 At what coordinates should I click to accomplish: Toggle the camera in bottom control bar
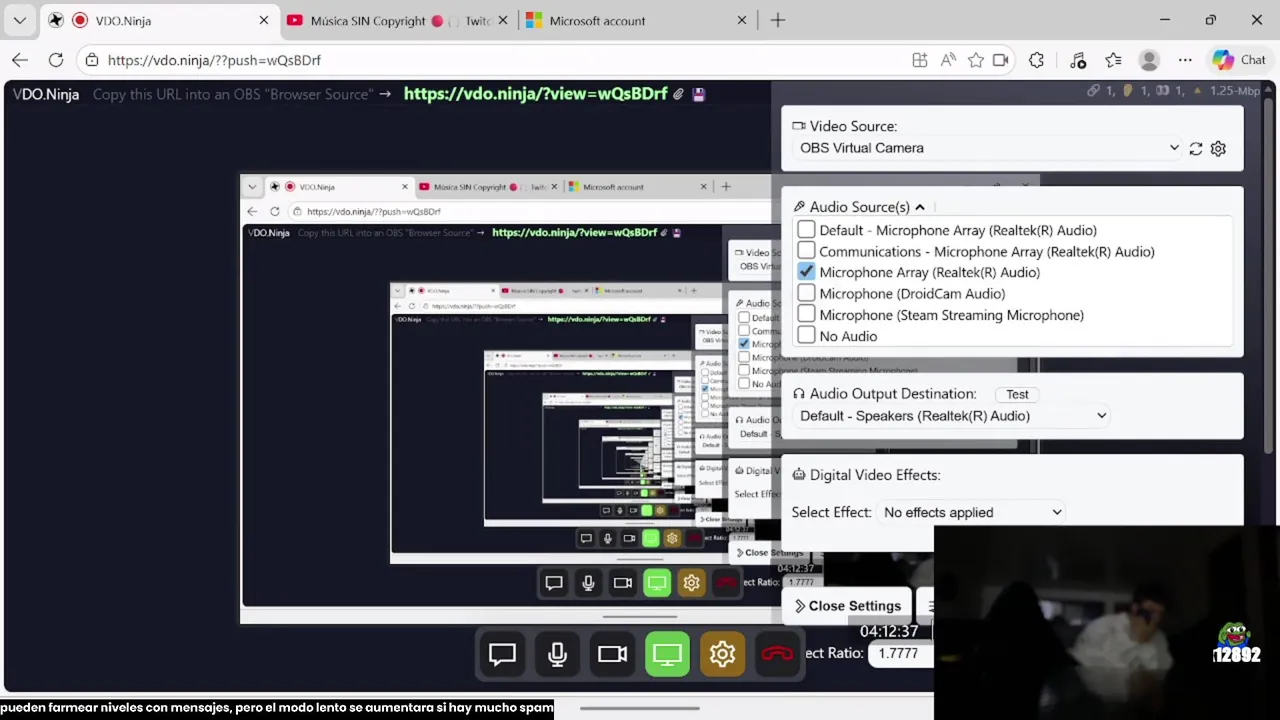(612, 654)
